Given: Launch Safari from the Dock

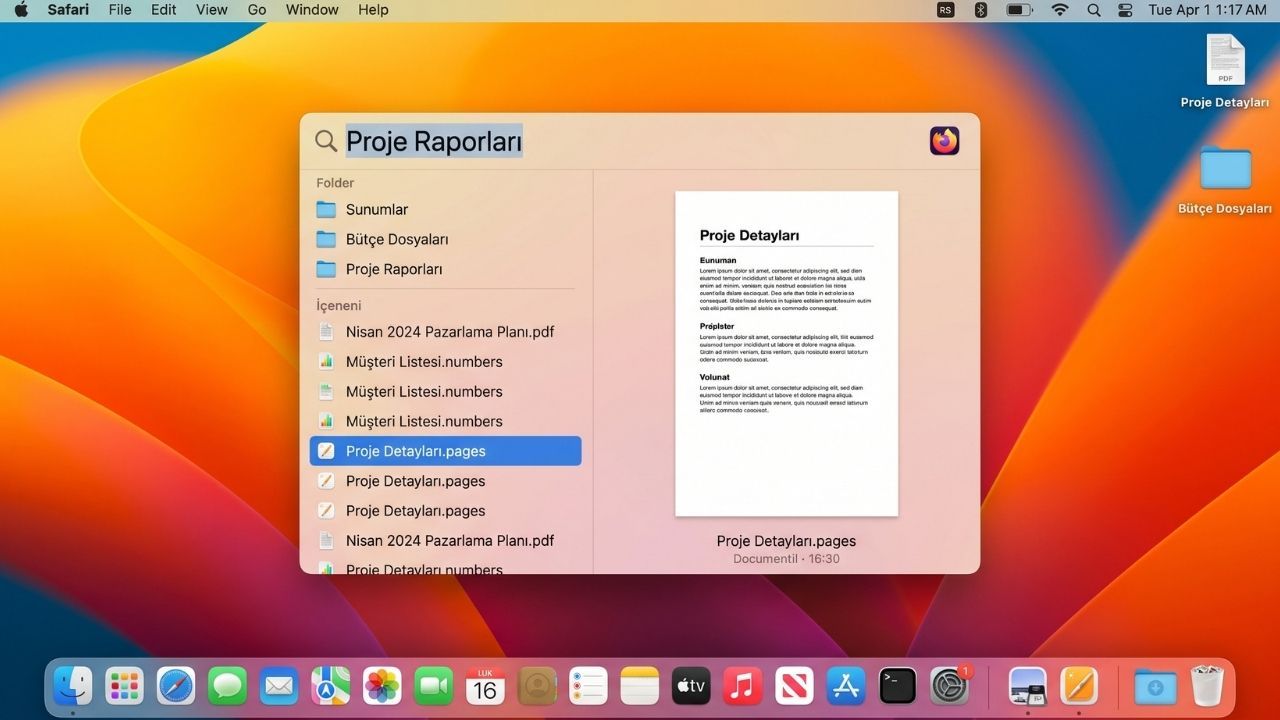Looking at the screenshot, I should point(176,686).
